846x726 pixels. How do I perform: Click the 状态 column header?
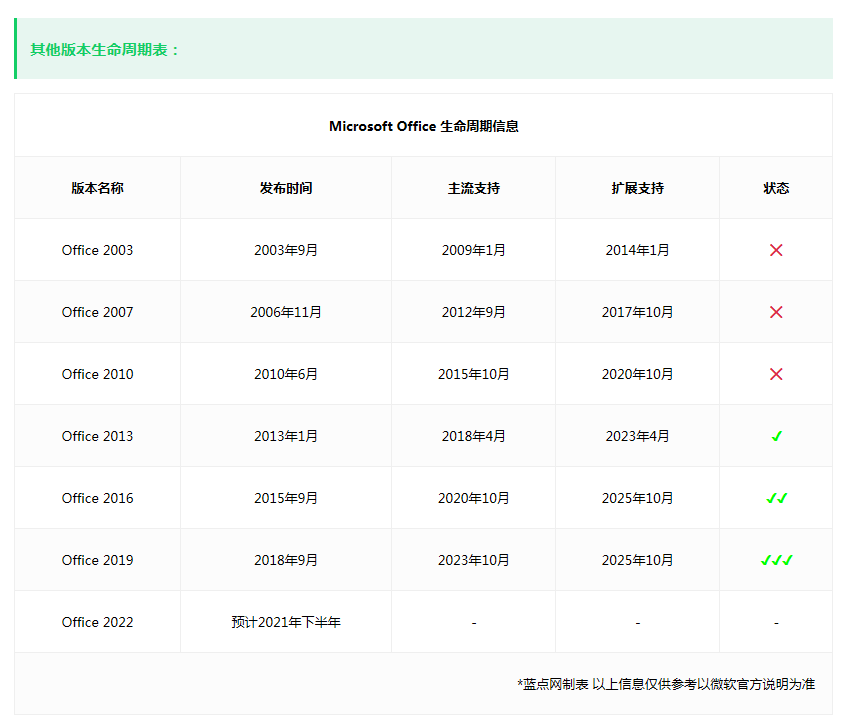point(776,188)
